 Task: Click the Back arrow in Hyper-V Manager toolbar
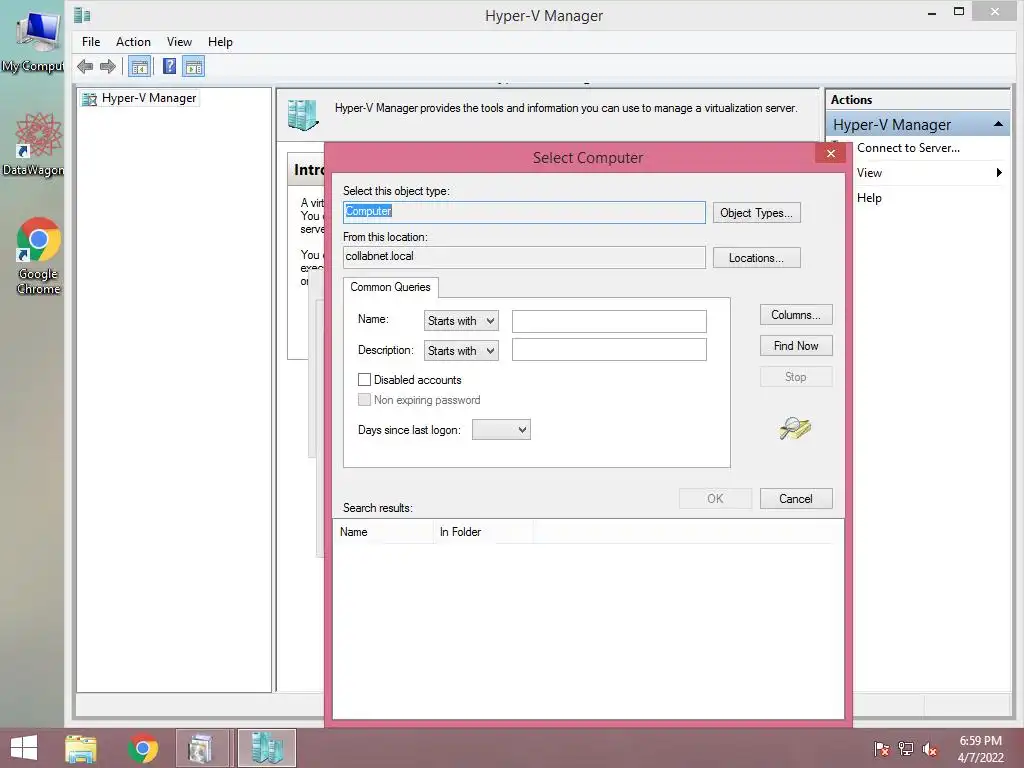[85, 66]
